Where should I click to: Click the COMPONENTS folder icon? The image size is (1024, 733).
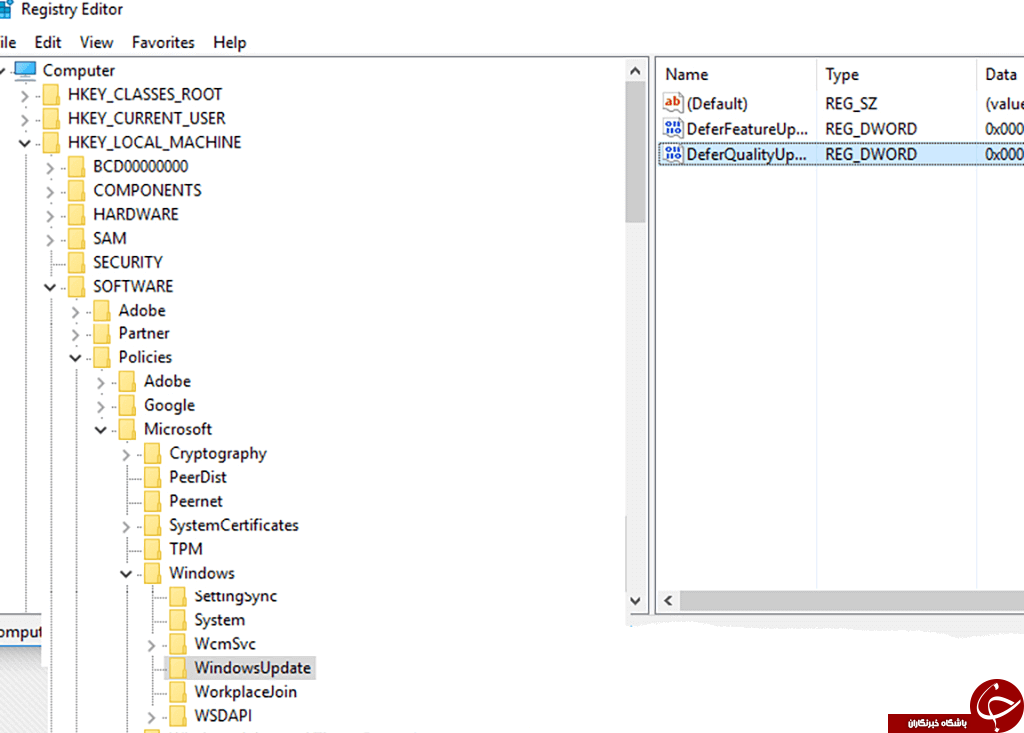point(77,191)
